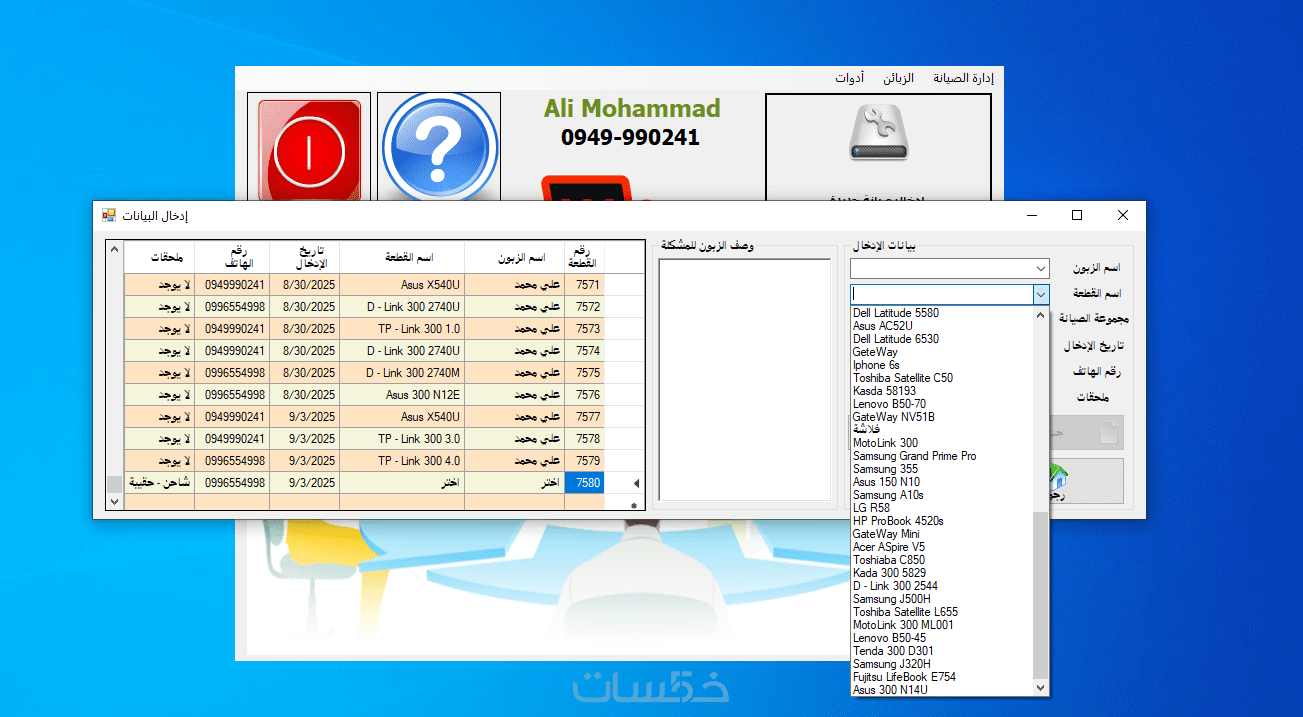
Task: Click item number 7576 cell
Action: pos(584,395)
